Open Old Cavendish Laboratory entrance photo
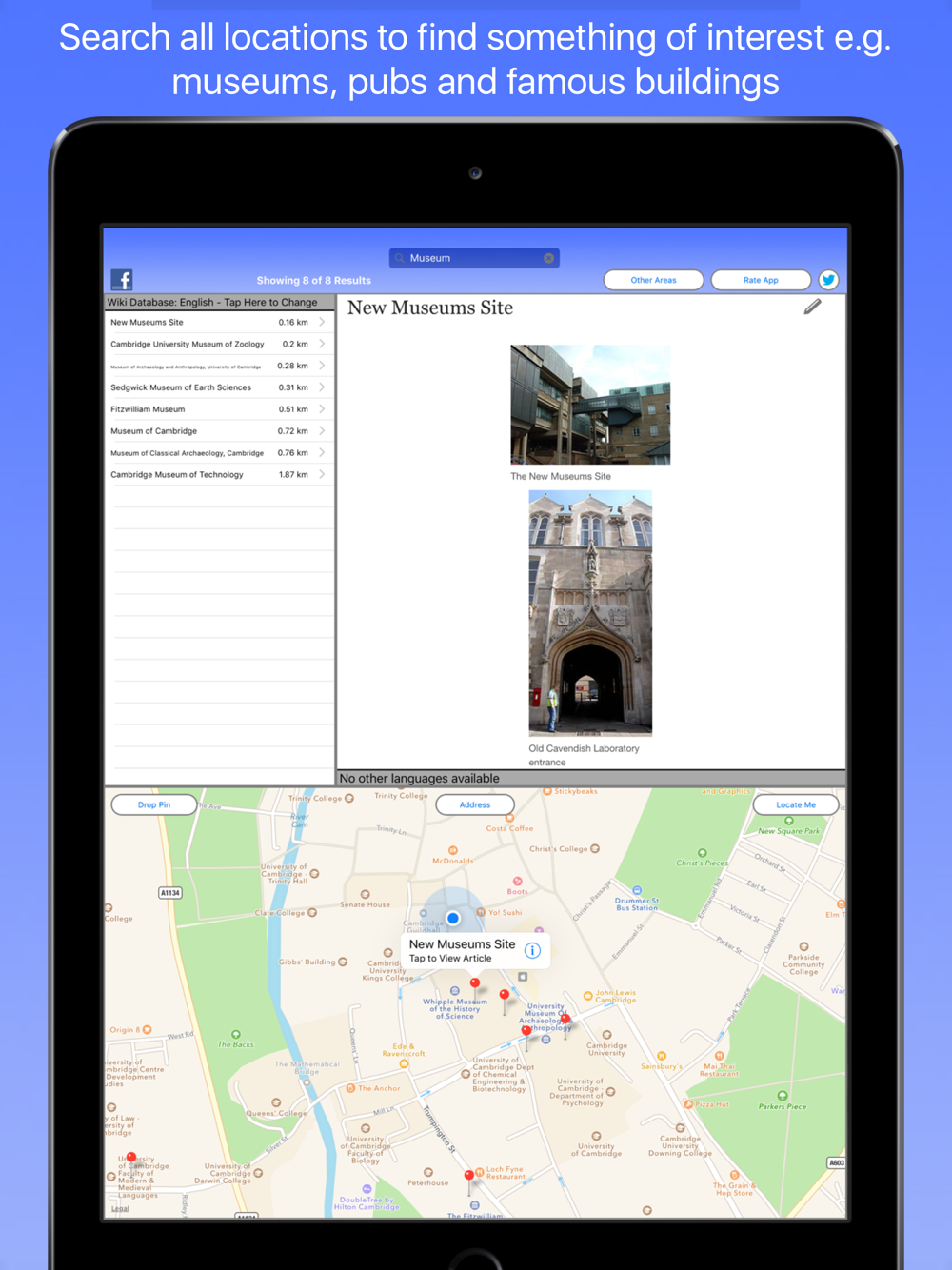 click(x=590, y=613)
